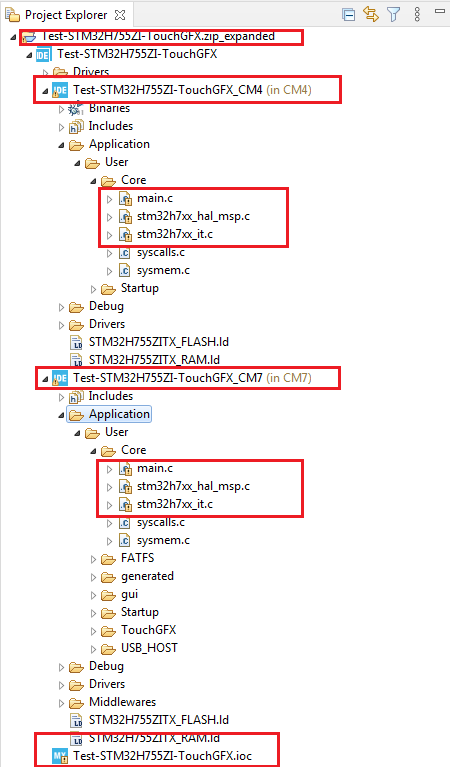Click the sysmem.c file icon in CM4

[x=125, y=271]
